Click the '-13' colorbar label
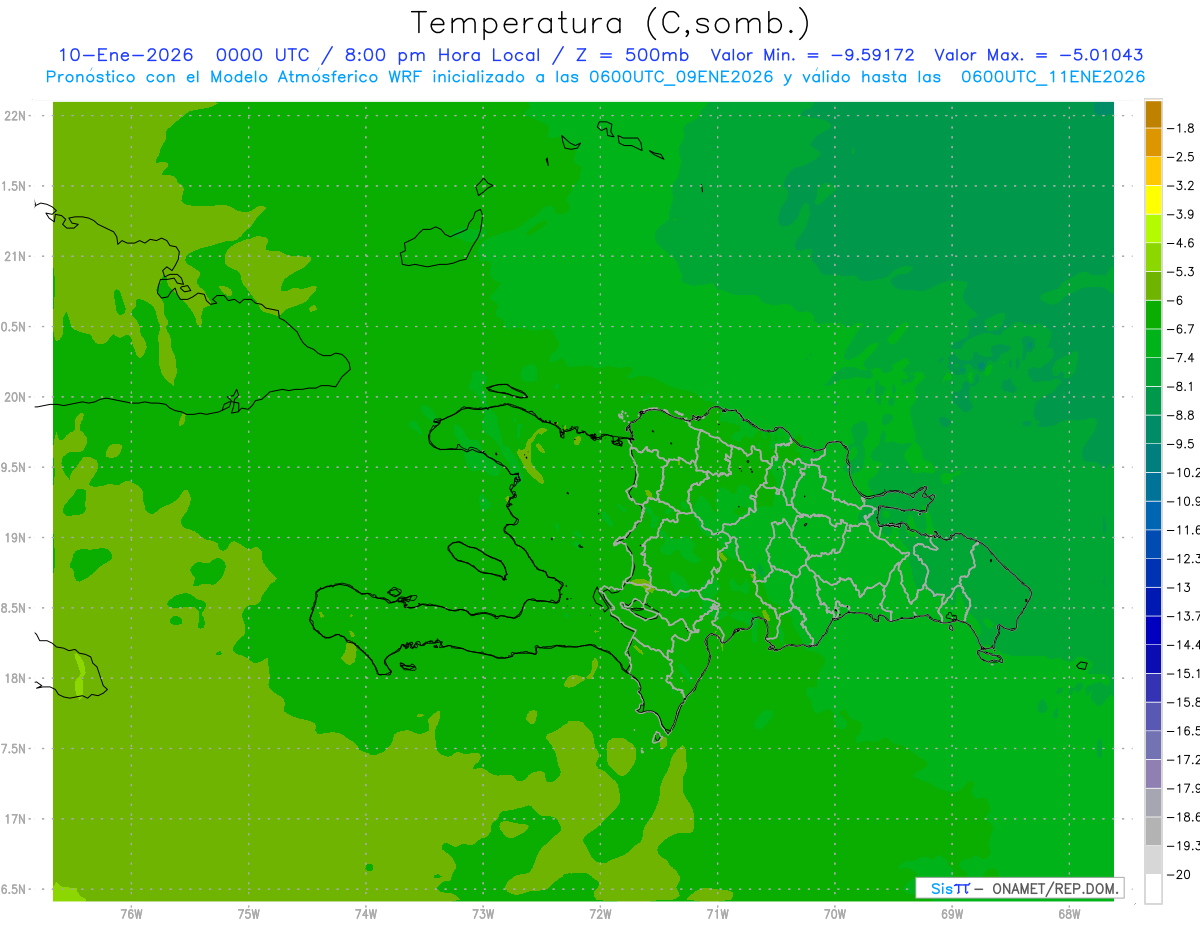 click(1179, 587)
